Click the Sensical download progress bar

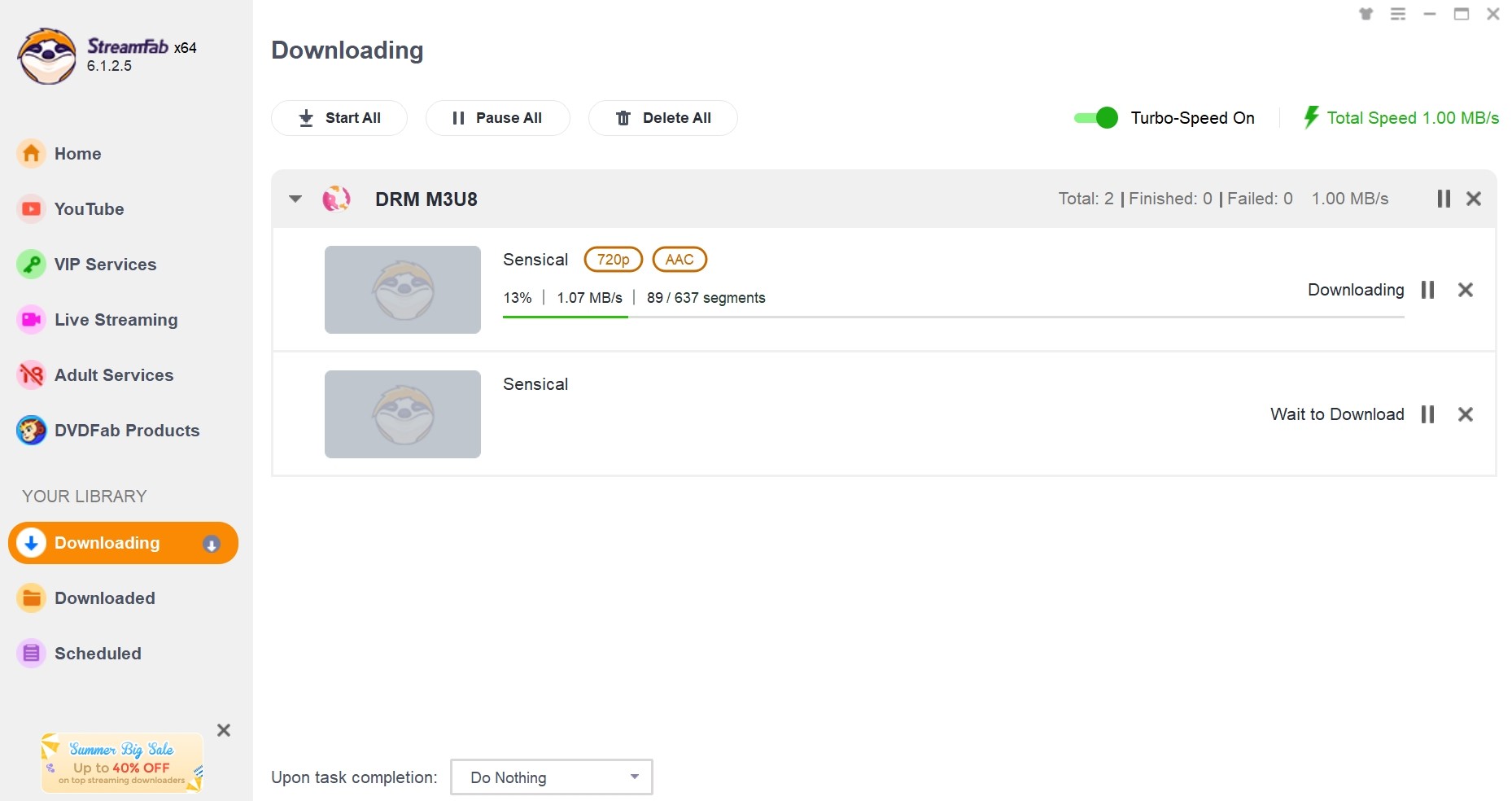(x=954, y=317)
